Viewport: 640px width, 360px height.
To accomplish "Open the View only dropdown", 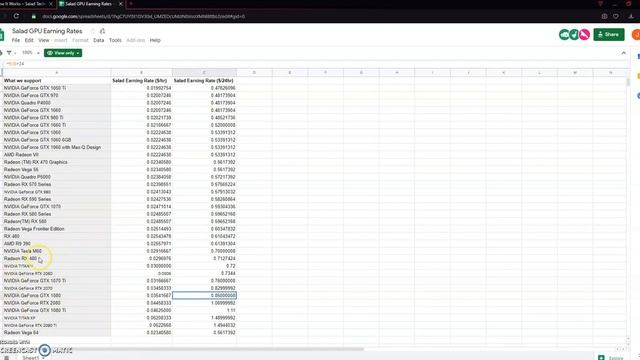I will click(63, 53).
